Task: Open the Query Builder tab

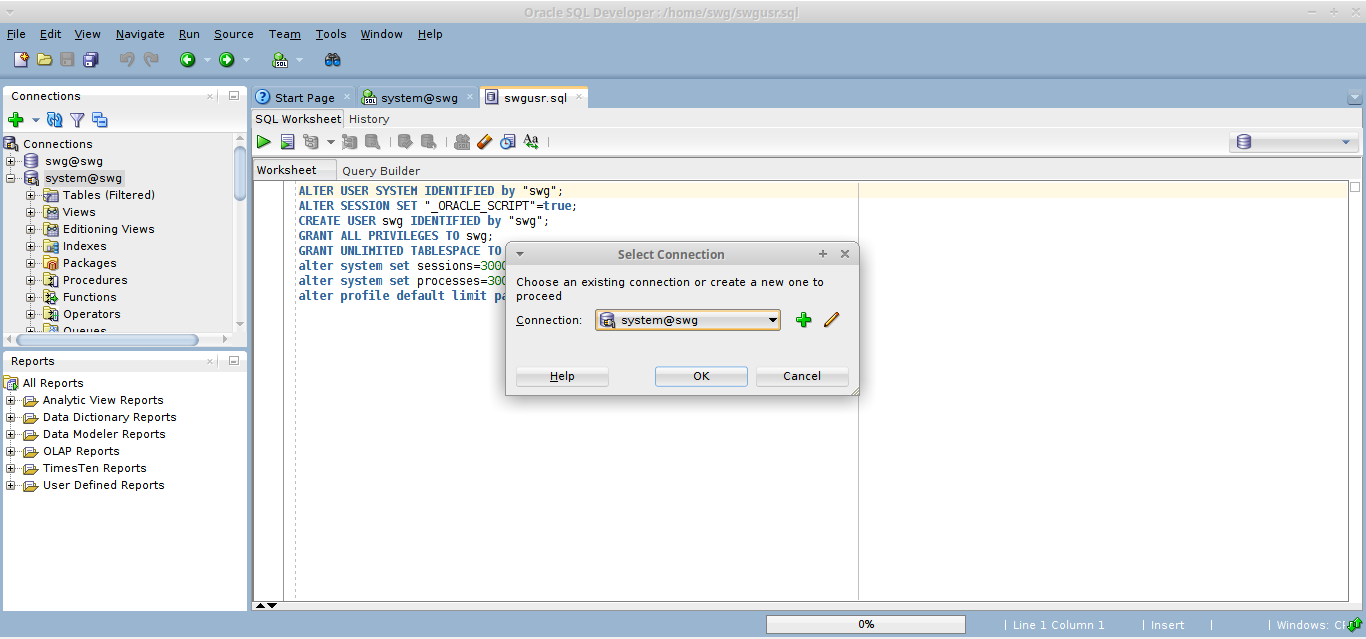Action: (381, 170)
